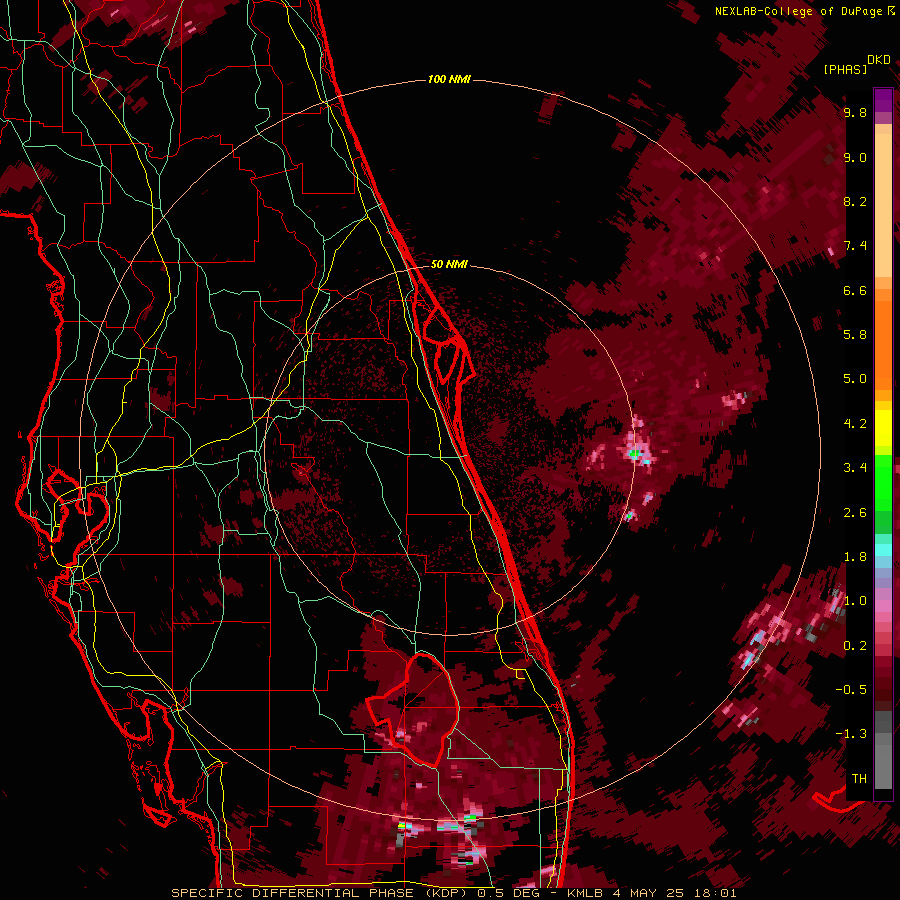Click the 5.0 value on the color scale
900x900 pixels.
click(855, 379)
